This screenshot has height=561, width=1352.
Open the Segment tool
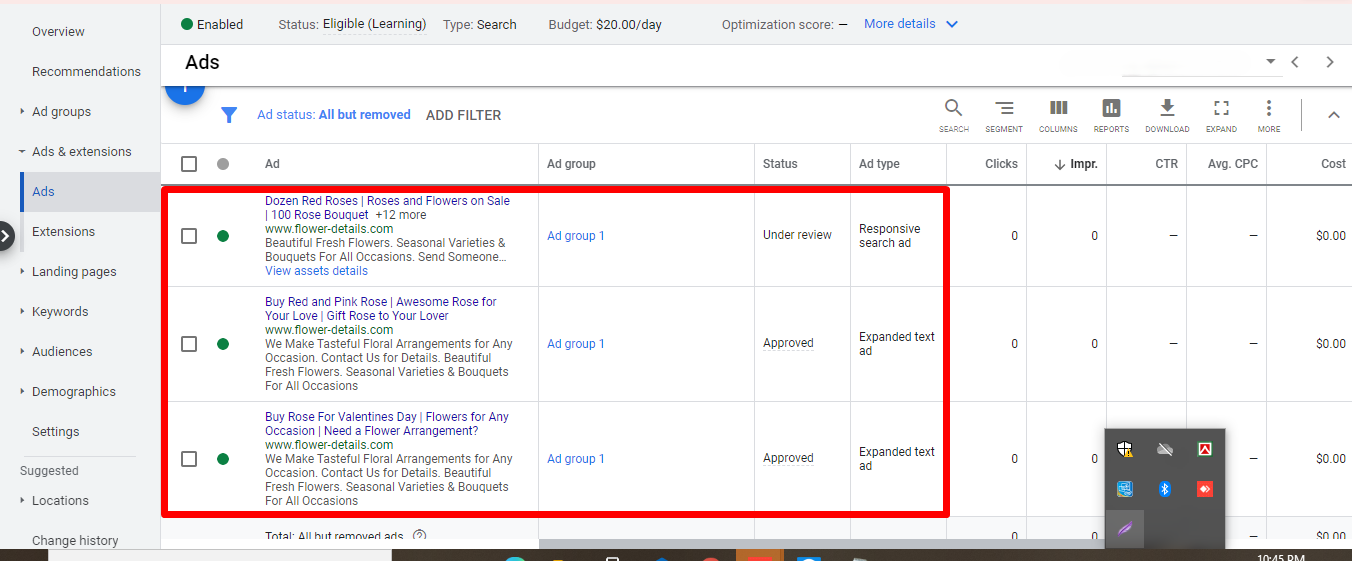pyautogui.click(x=1004, y=109)
